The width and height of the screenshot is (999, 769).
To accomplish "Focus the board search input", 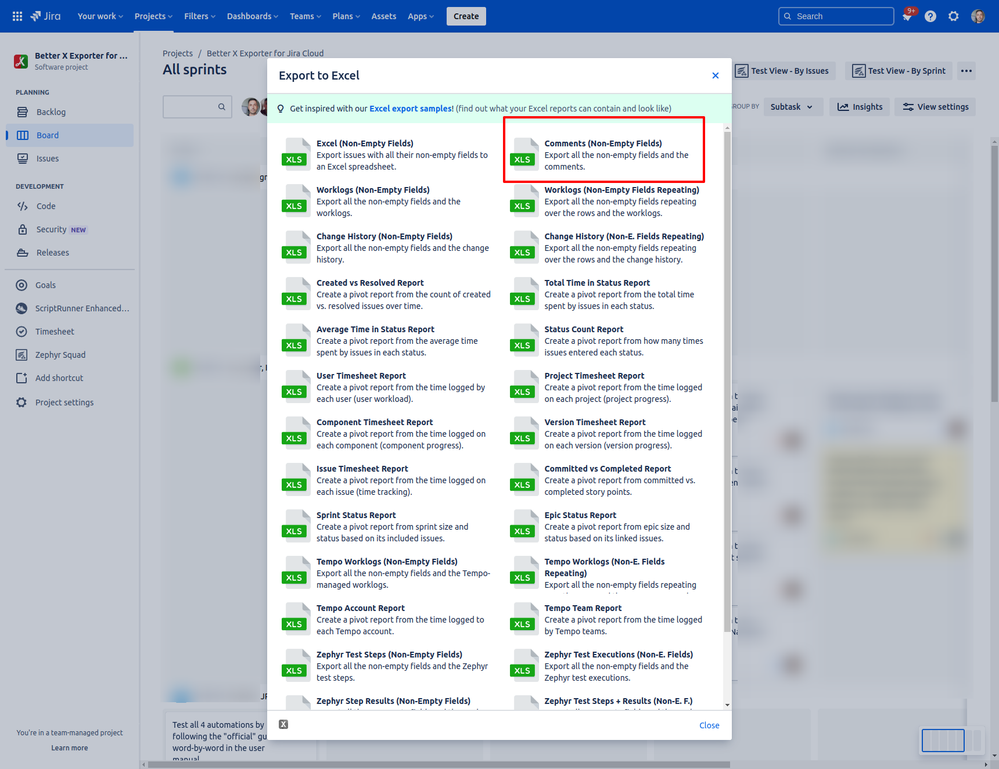I will [x=198, y=107].
